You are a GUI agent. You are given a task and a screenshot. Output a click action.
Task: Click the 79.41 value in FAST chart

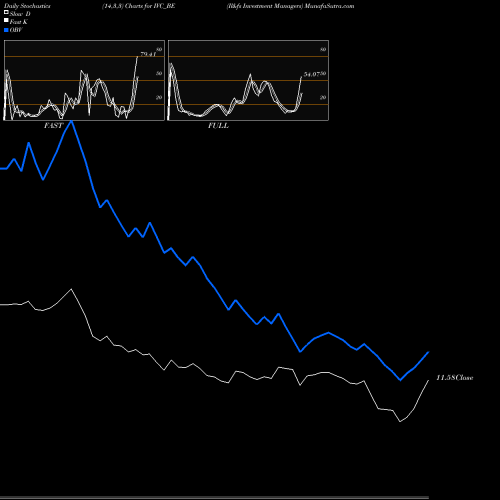coord(148,54)
